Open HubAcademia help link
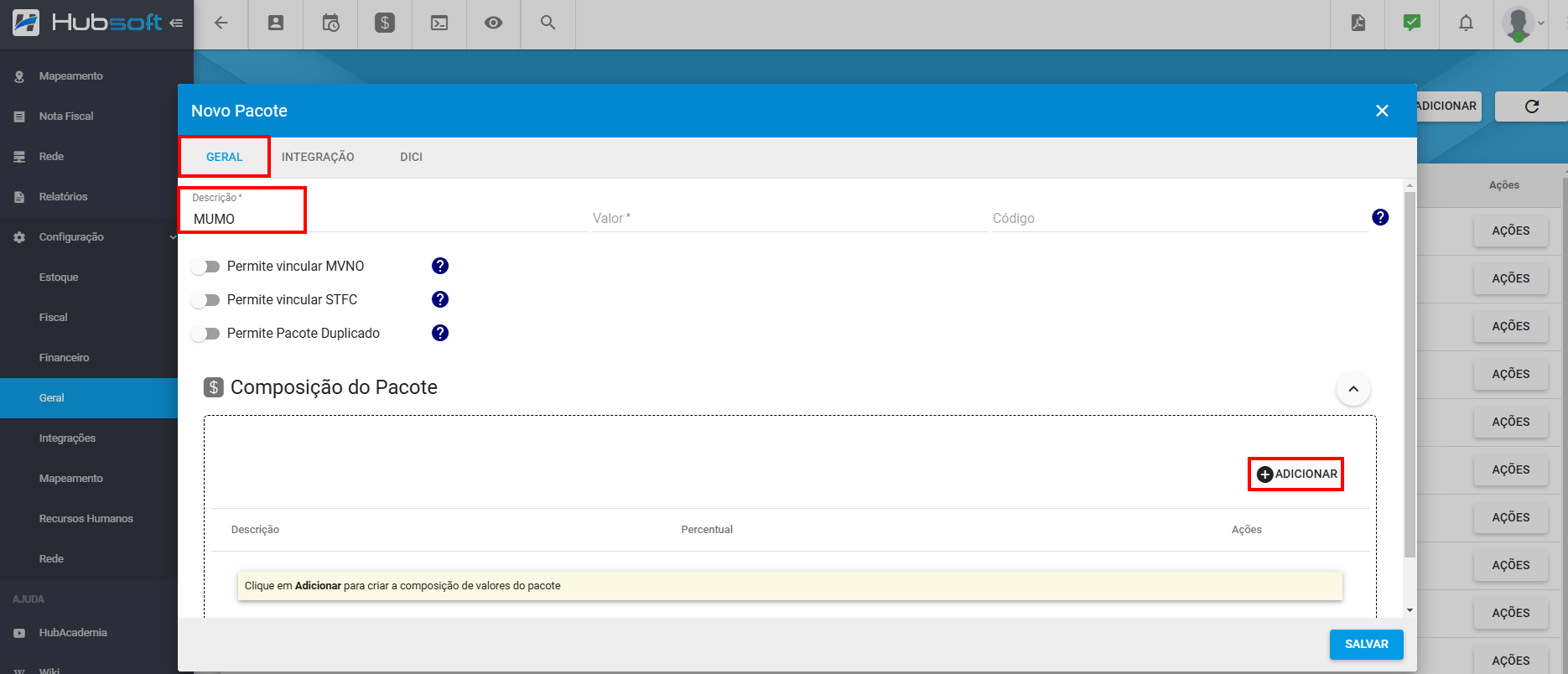This screenshot has height=674, width=1568. pos(73,633)
